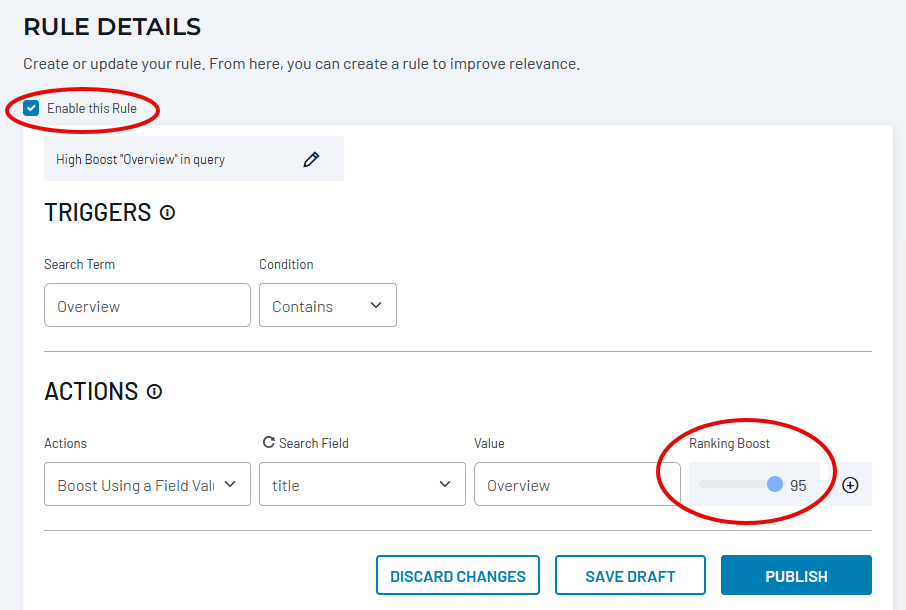Screen dimensions: 906x610
Task: Click the RULE DETAILS page heading
Action: click(x=112, y=27)
